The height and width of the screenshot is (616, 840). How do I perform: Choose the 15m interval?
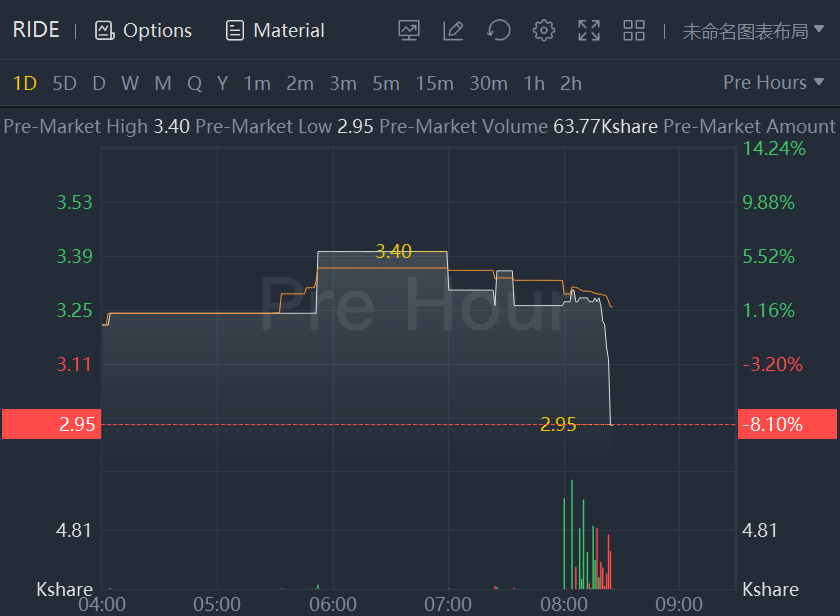tap(434, 83)
